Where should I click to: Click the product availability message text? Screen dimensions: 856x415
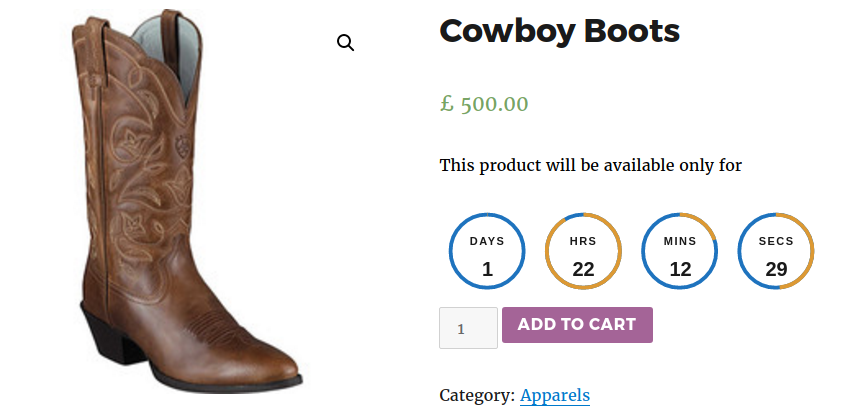[591, 165]
